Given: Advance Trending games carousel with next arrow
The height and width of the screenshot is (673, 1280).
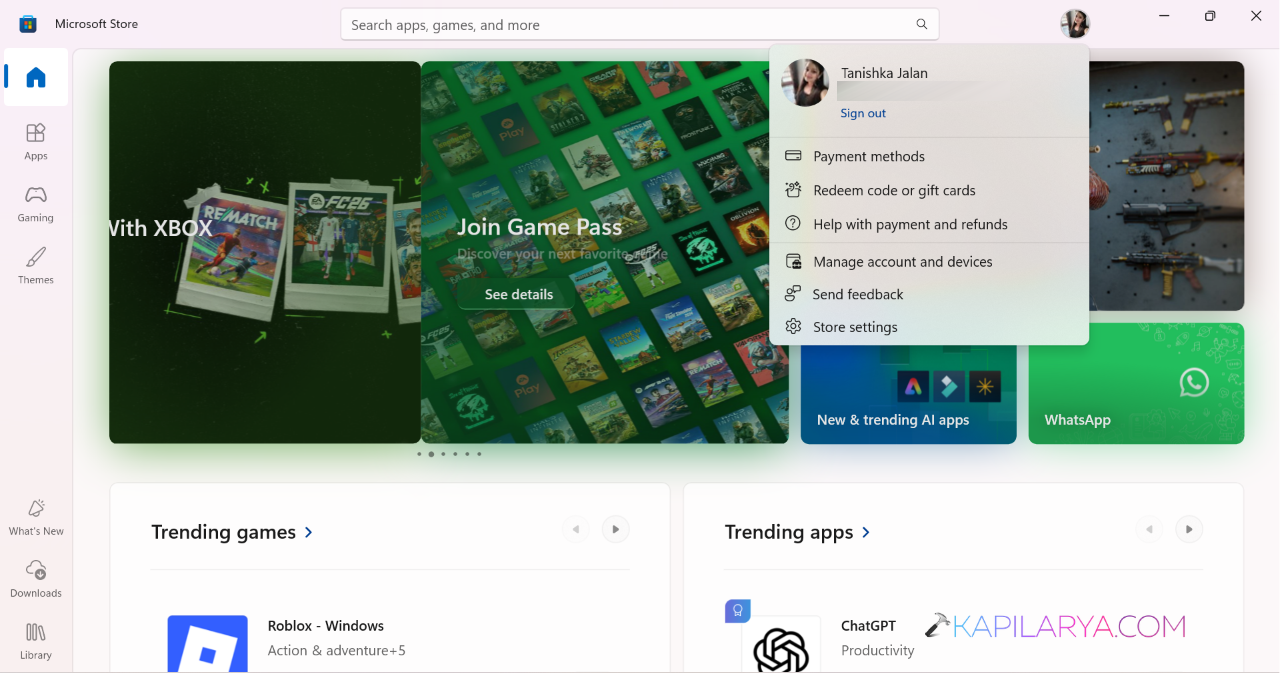Looking at the screenshot, I should (x=616, y=529).
